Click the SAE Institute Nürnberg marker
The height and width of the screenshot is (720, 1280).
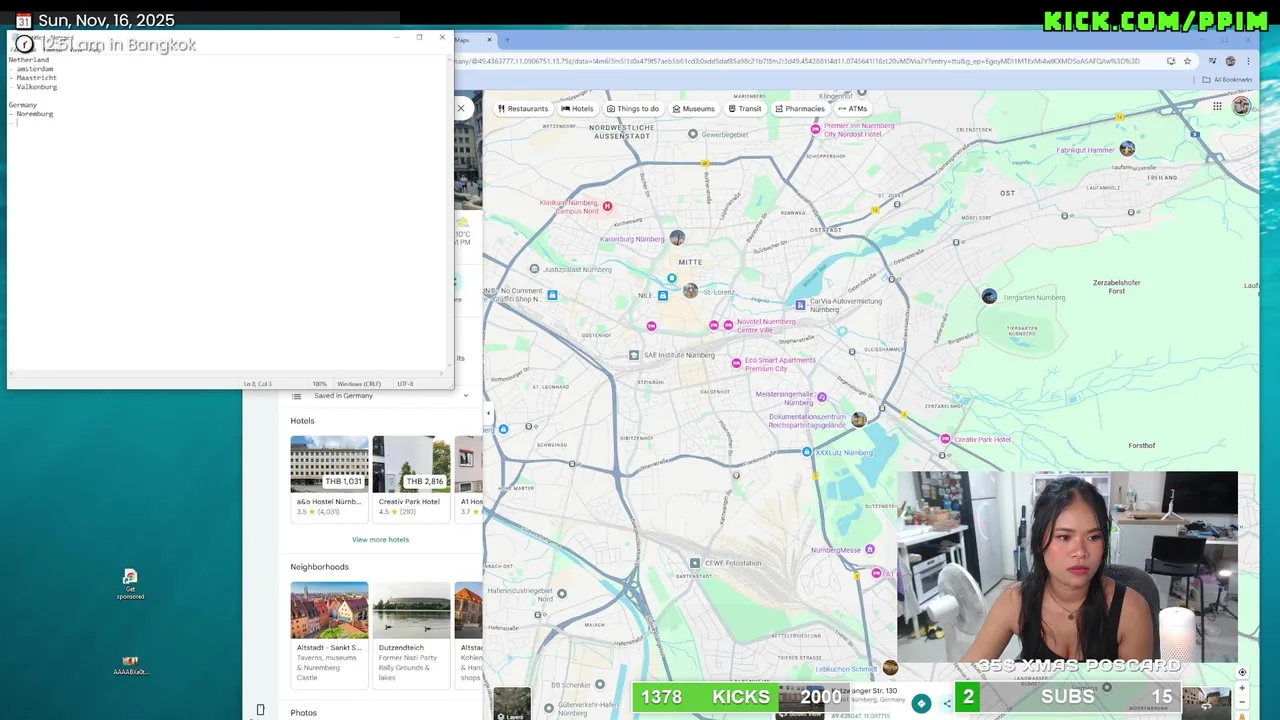(x=634, y=355)
